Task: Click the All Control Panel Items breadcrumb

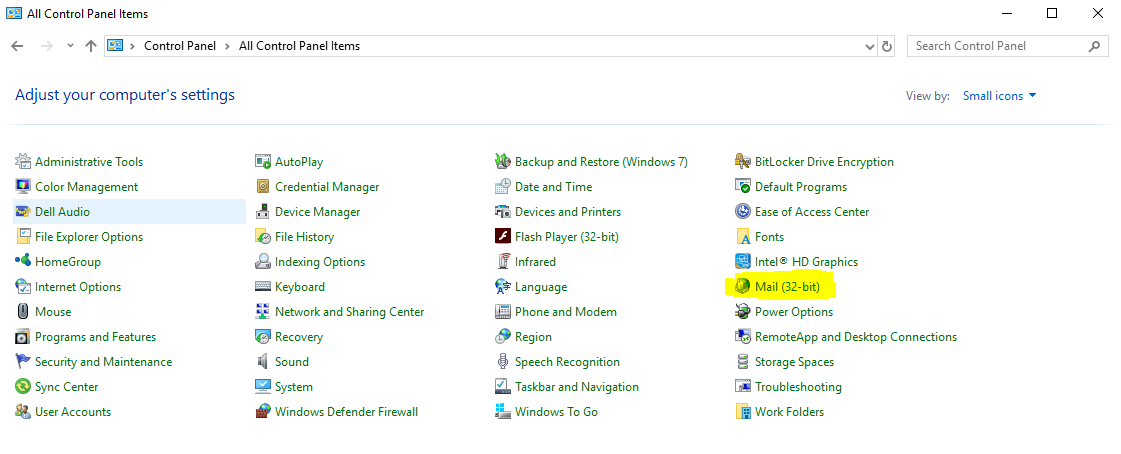Action: 300,46
